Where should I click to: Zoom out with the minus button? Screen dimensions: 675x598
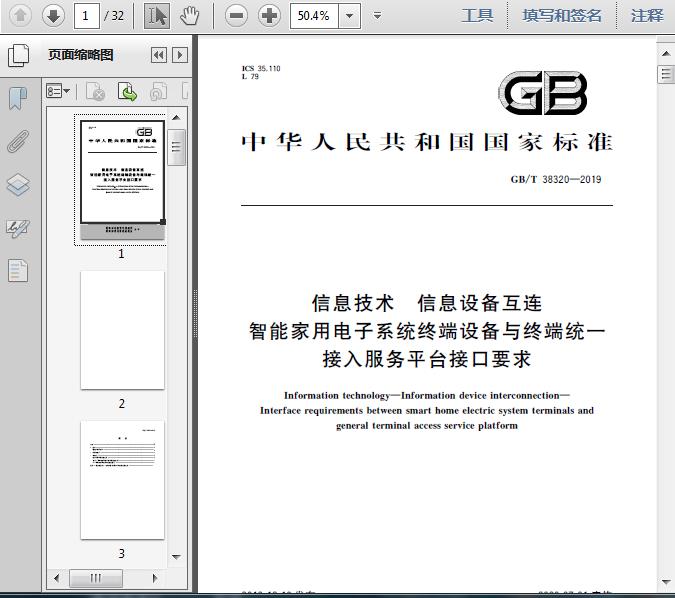(x=236, y=16)
